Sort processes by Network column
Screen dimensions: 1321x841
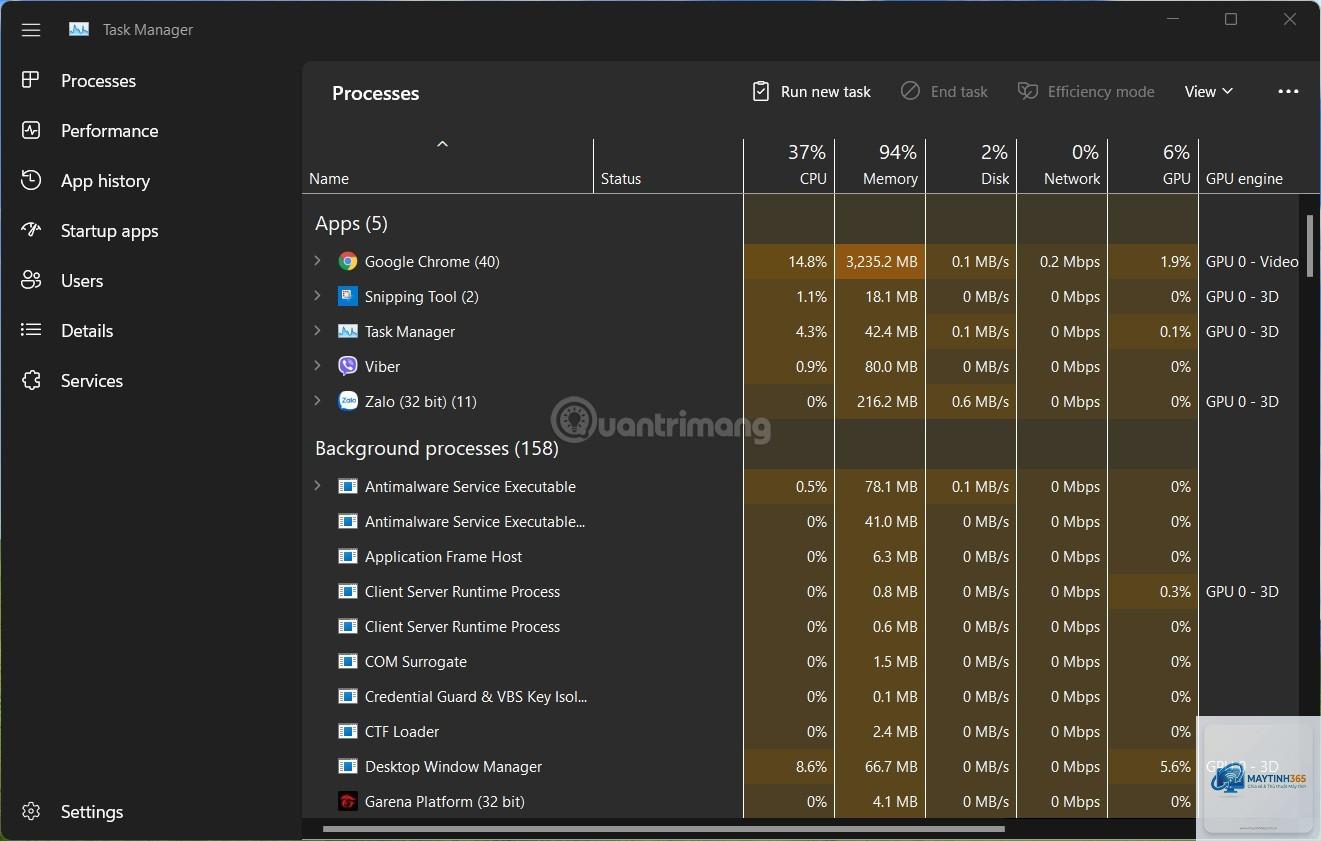(1062, 165)
